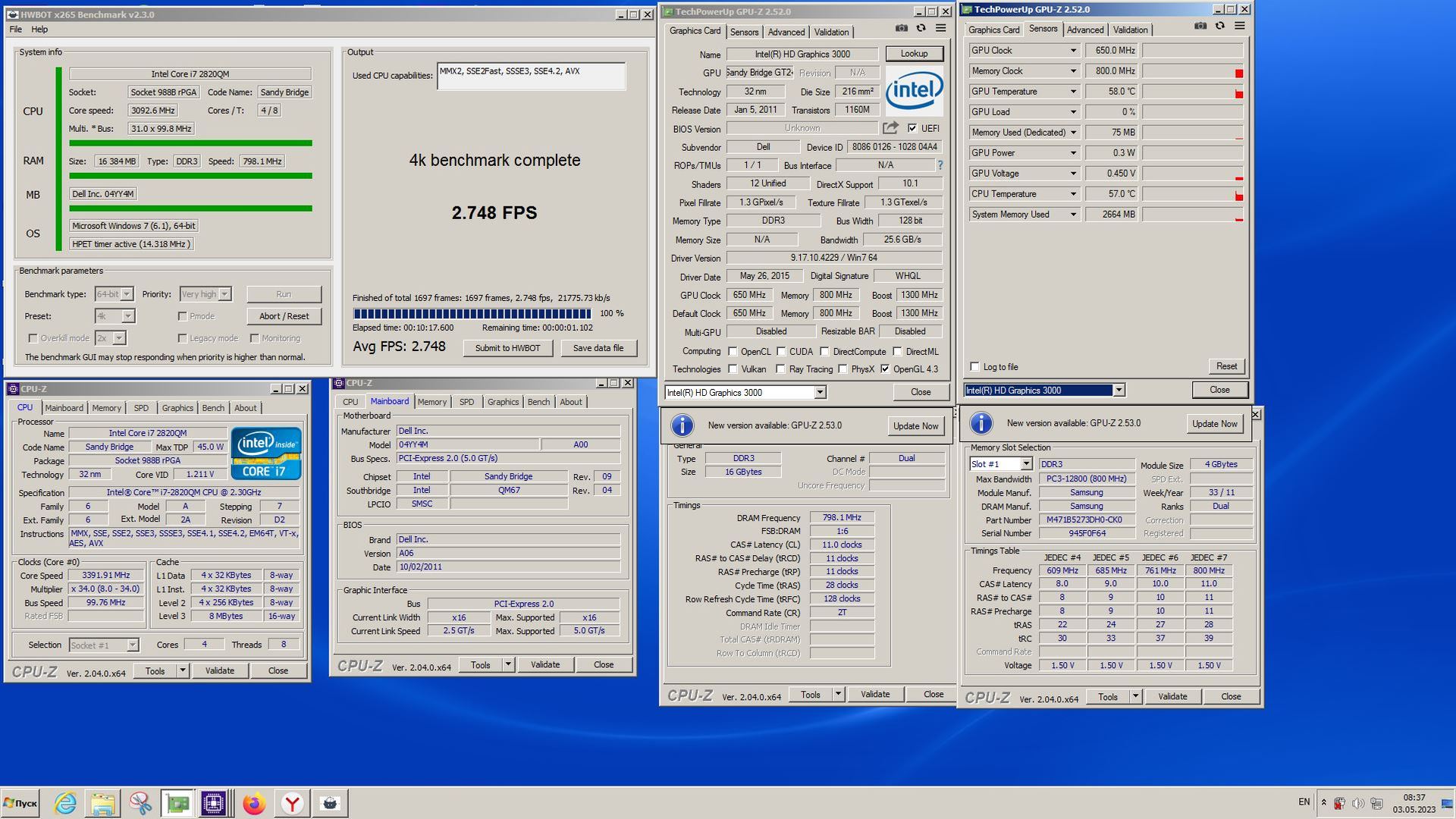Screen dimensions: 1456x819
Task: Switch to Validation tab in Sensors window
Action: point(1130,30)
